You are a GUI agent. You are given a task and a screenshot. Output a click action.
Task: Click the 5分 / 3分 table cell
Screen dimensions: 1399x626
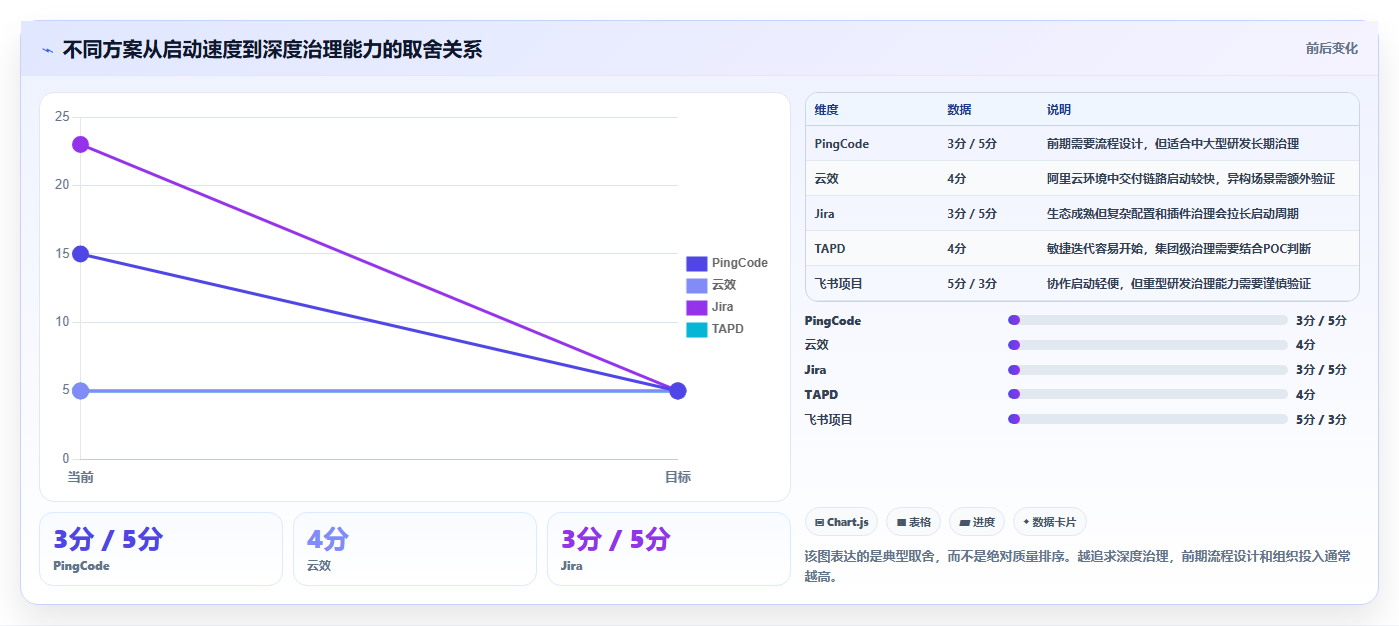(972, 284)
